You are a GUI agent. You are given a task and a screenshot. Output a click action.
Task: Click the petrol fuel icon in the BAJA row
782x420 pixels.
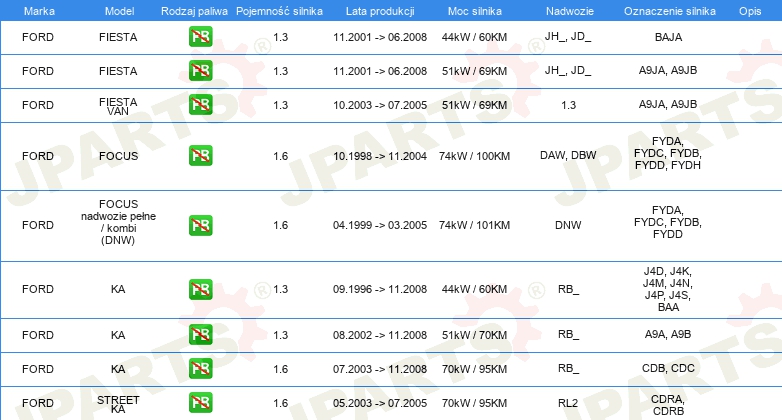200,37
